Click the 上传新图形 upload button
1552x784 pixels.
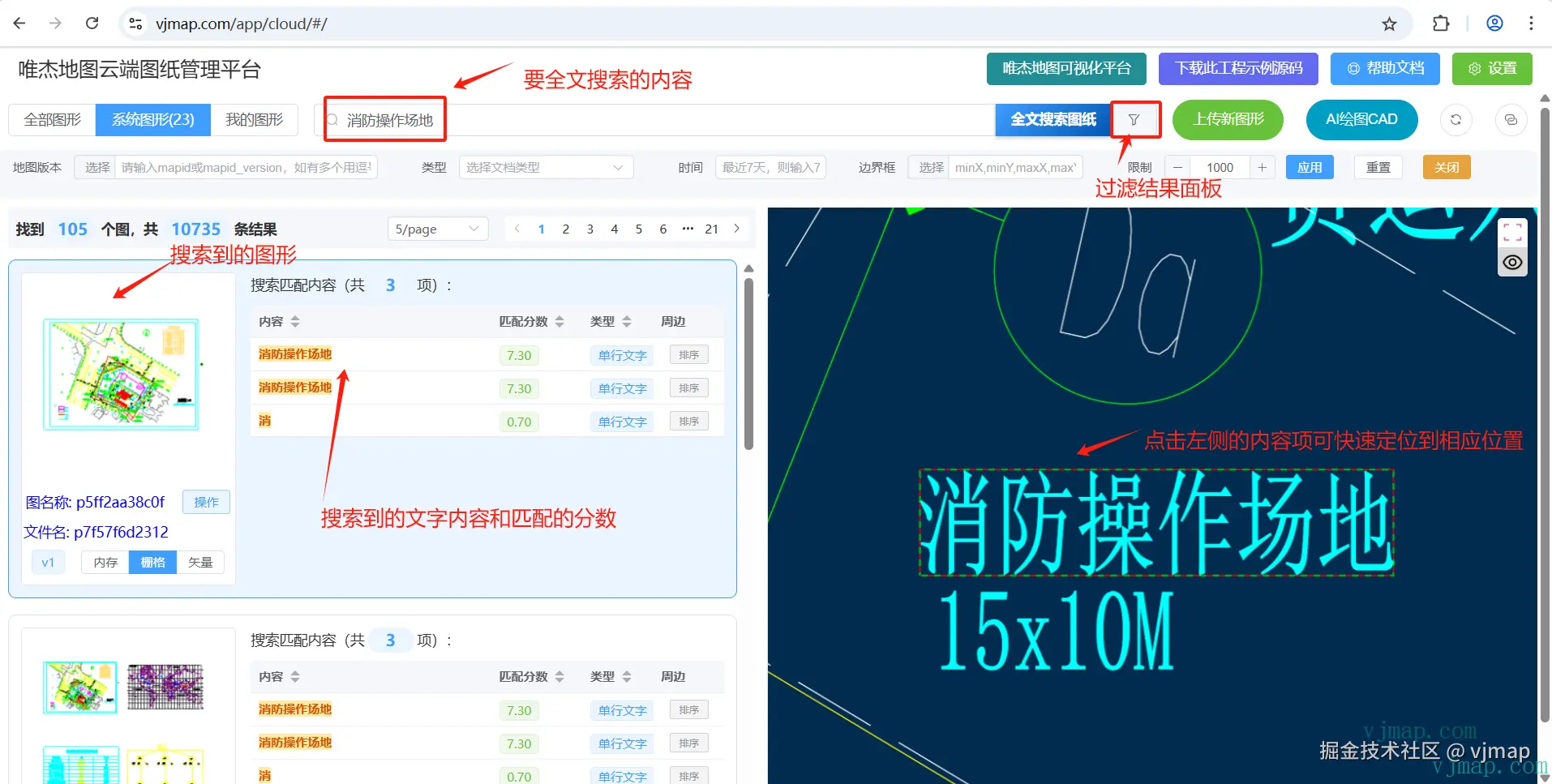(1228, 120)
